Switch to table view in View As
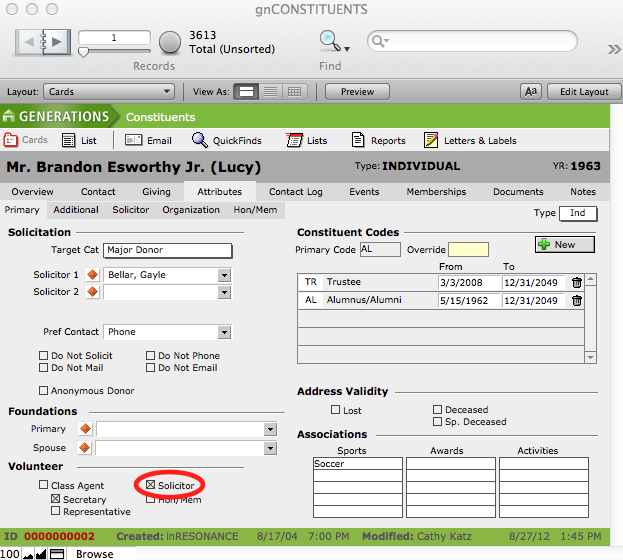623x560 pixels. click(294, 92)
